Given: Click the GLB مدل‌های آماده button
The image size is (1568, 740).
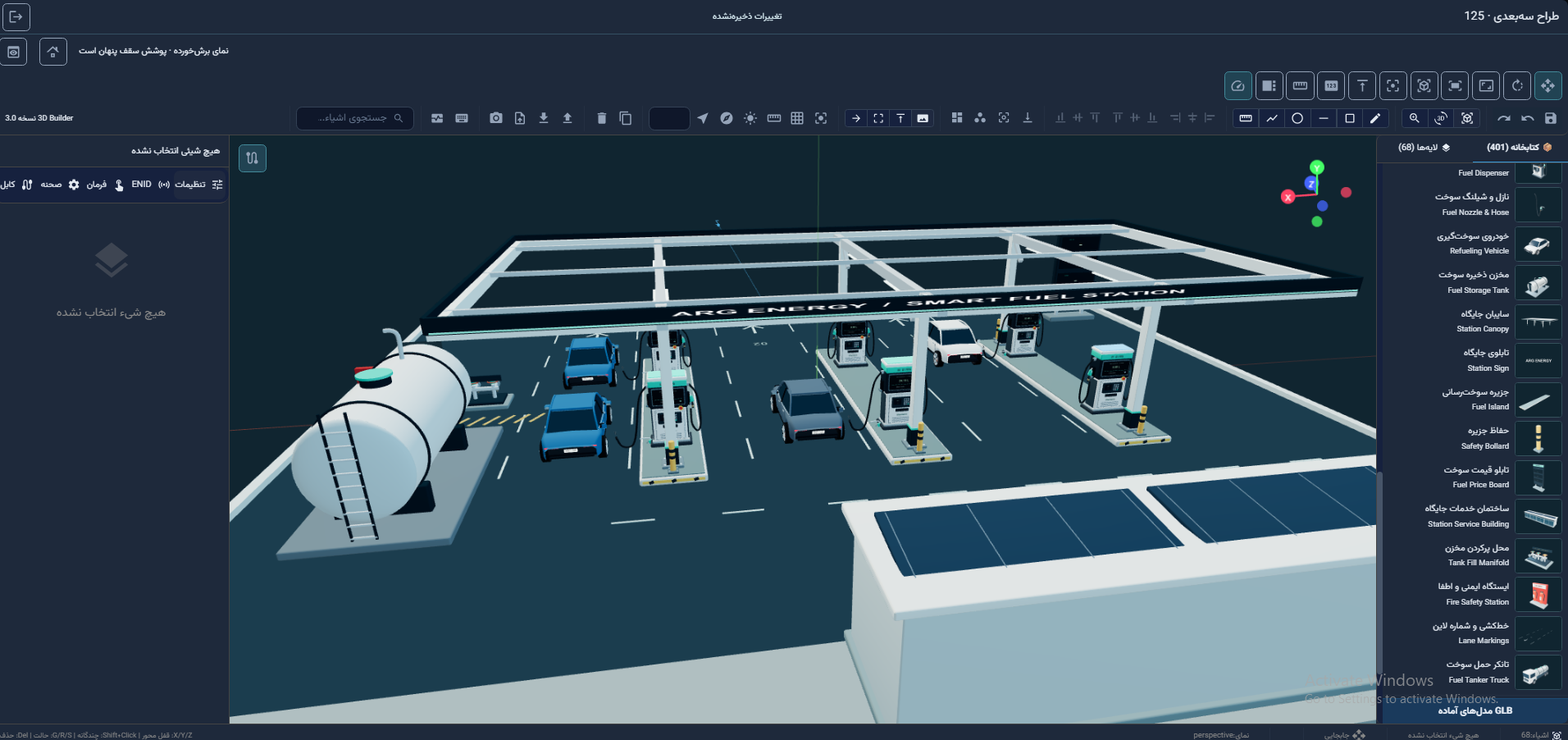Looking at the screenshot, I should click(1475, 710).
